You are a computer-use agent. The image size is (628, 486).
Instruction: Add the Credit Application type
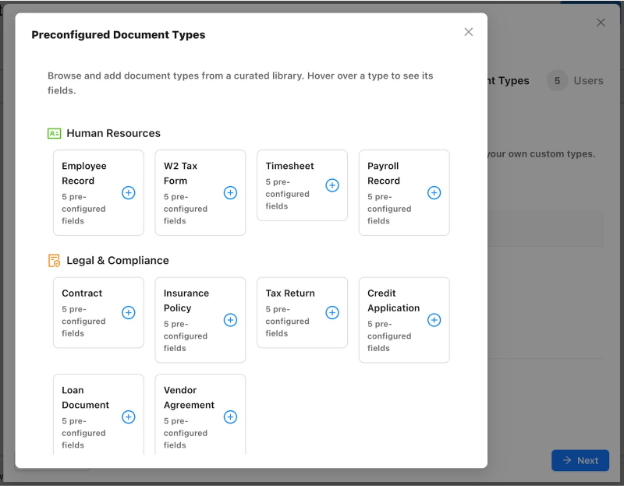point(434,320)
